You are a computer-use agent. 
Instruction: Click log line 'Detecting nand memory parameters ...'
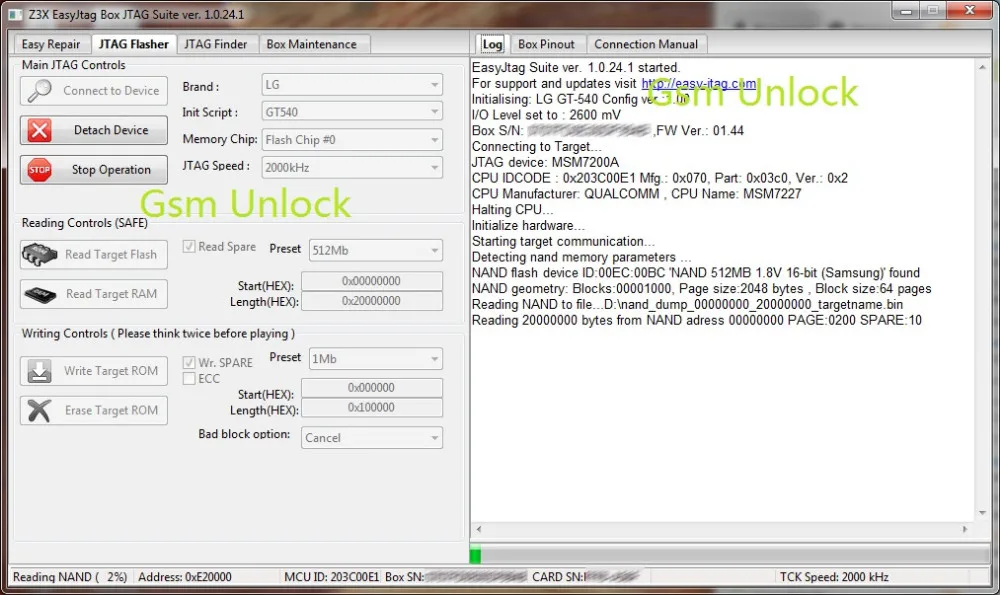pyautogui.click(x=582, y=258)
